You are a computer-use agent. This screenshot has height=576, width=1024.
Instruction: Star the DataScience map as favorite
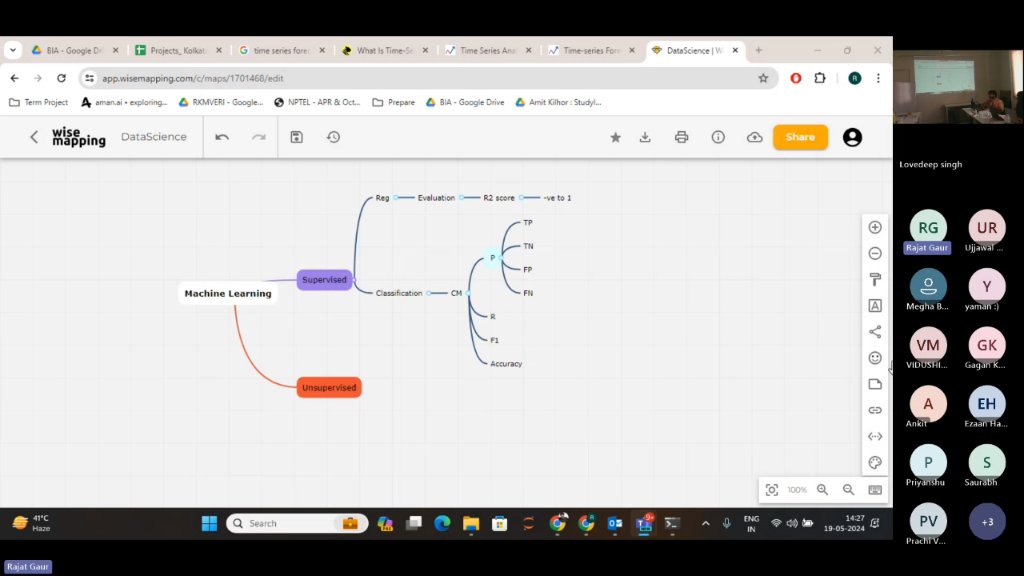click(x=615, y=137)
